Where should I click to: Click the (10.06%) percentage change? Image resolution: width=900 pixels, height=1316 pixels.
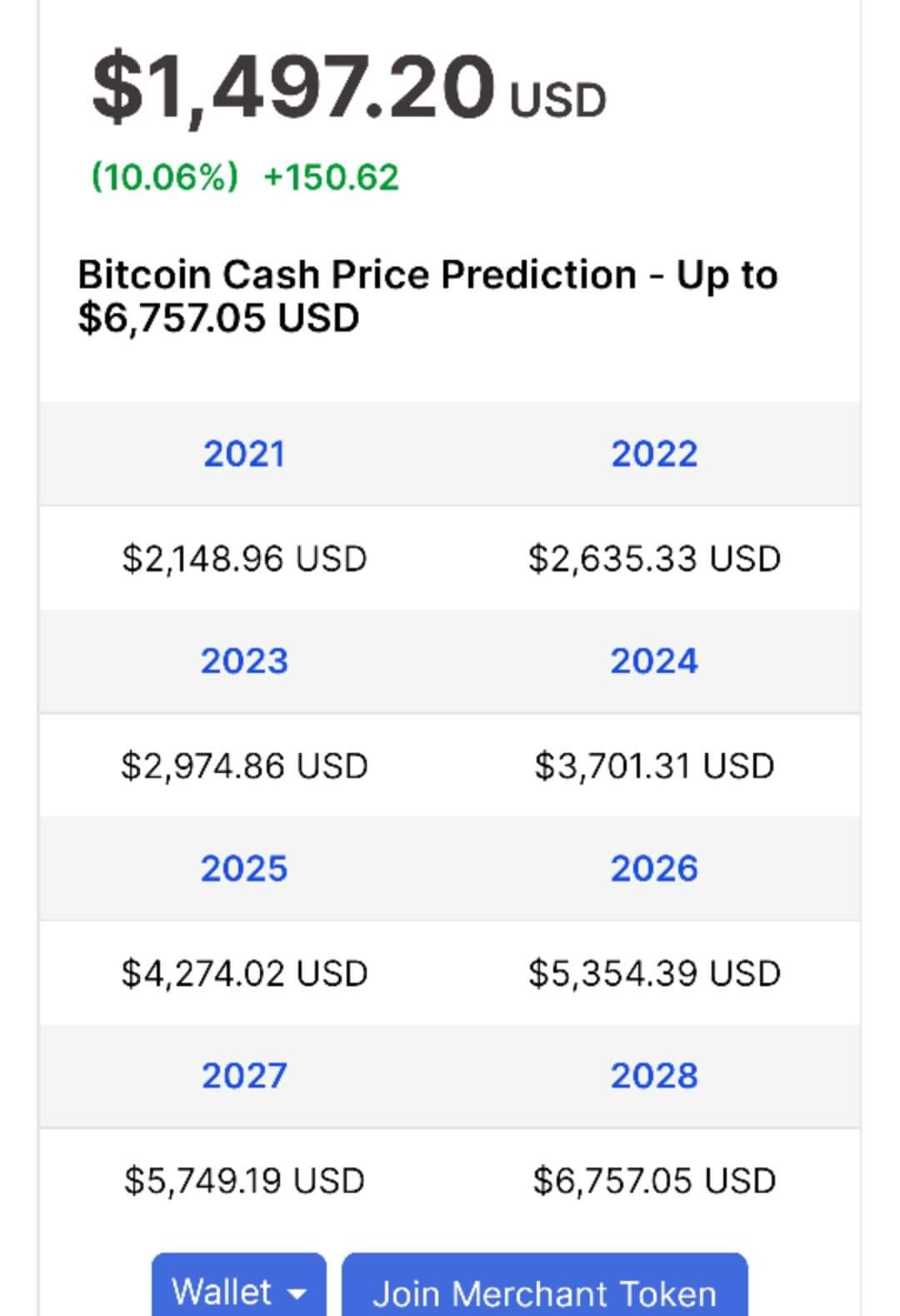click(x=164, y=177)
